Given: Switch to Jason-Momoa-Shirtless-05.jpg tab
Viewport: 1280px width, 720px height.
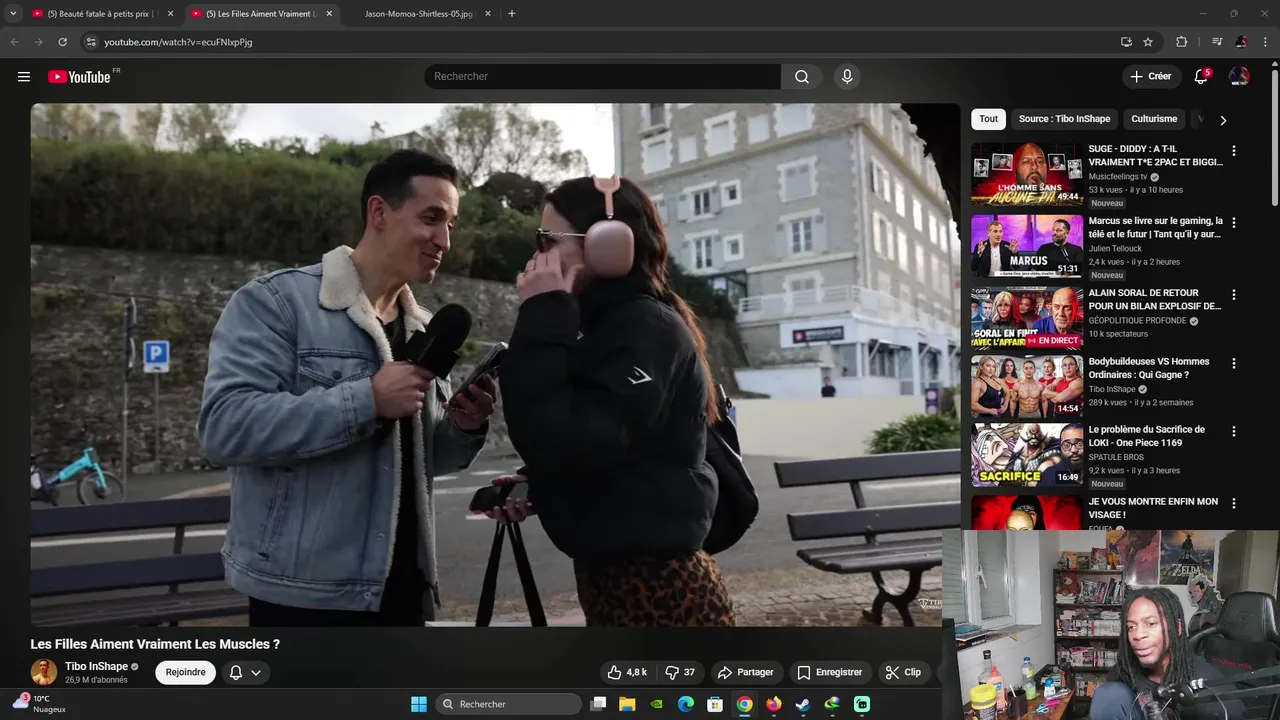Looking at the screenshot, I should pyautogui.click(x=419, y=14).
